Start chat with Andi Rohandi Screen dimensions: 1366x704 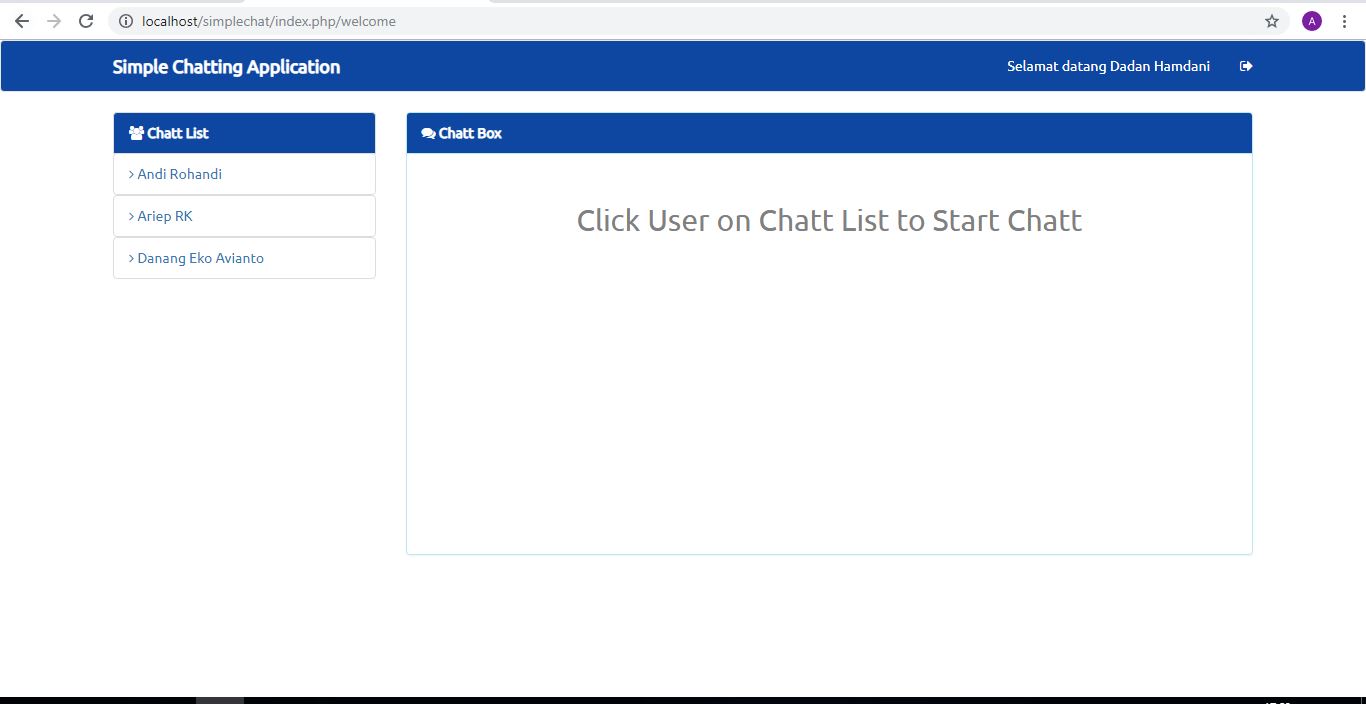pyautogui.click(x=180, y=174)
